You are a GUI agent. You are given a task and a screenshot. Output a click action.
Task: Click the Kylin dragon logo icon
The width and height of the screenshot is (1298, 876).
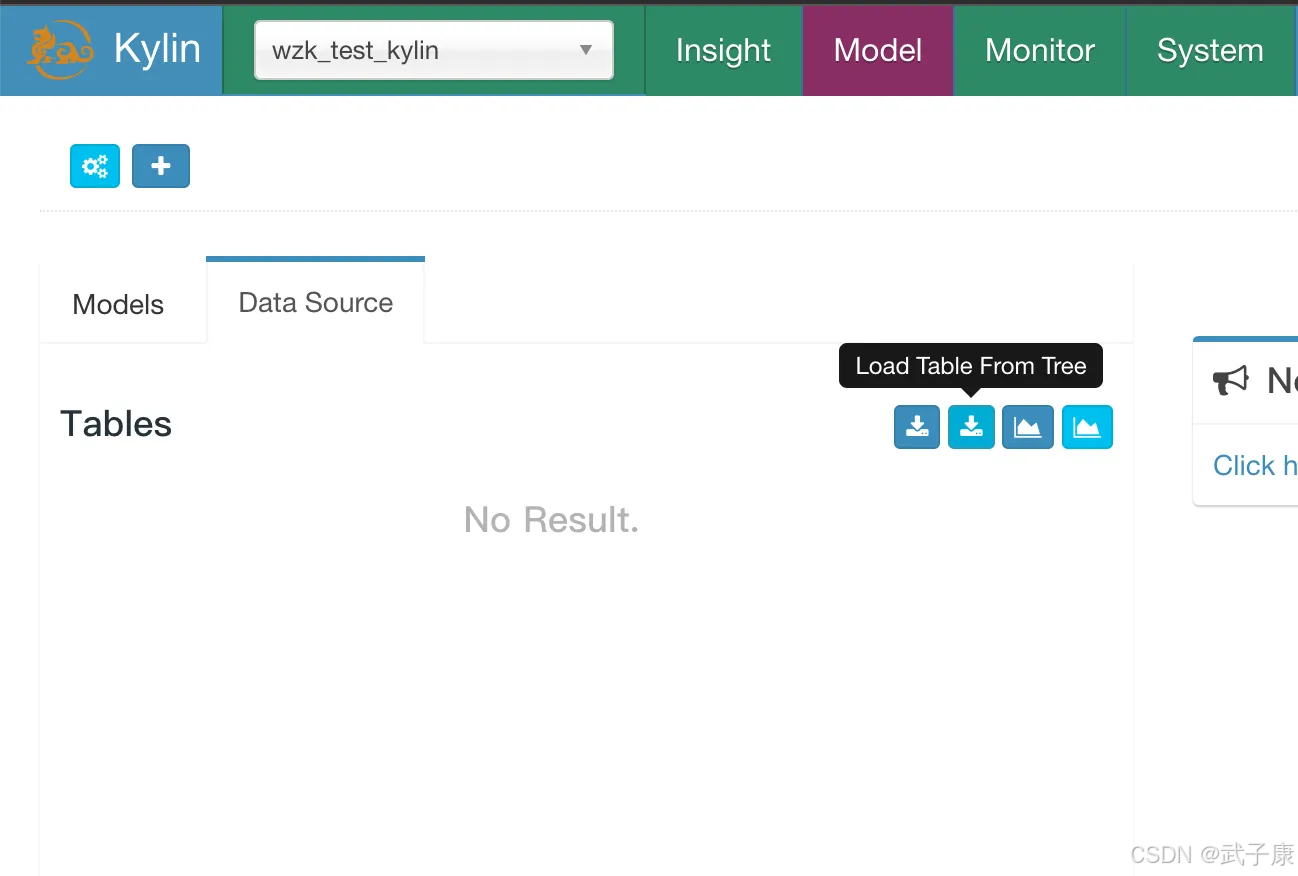coord(60,50)
